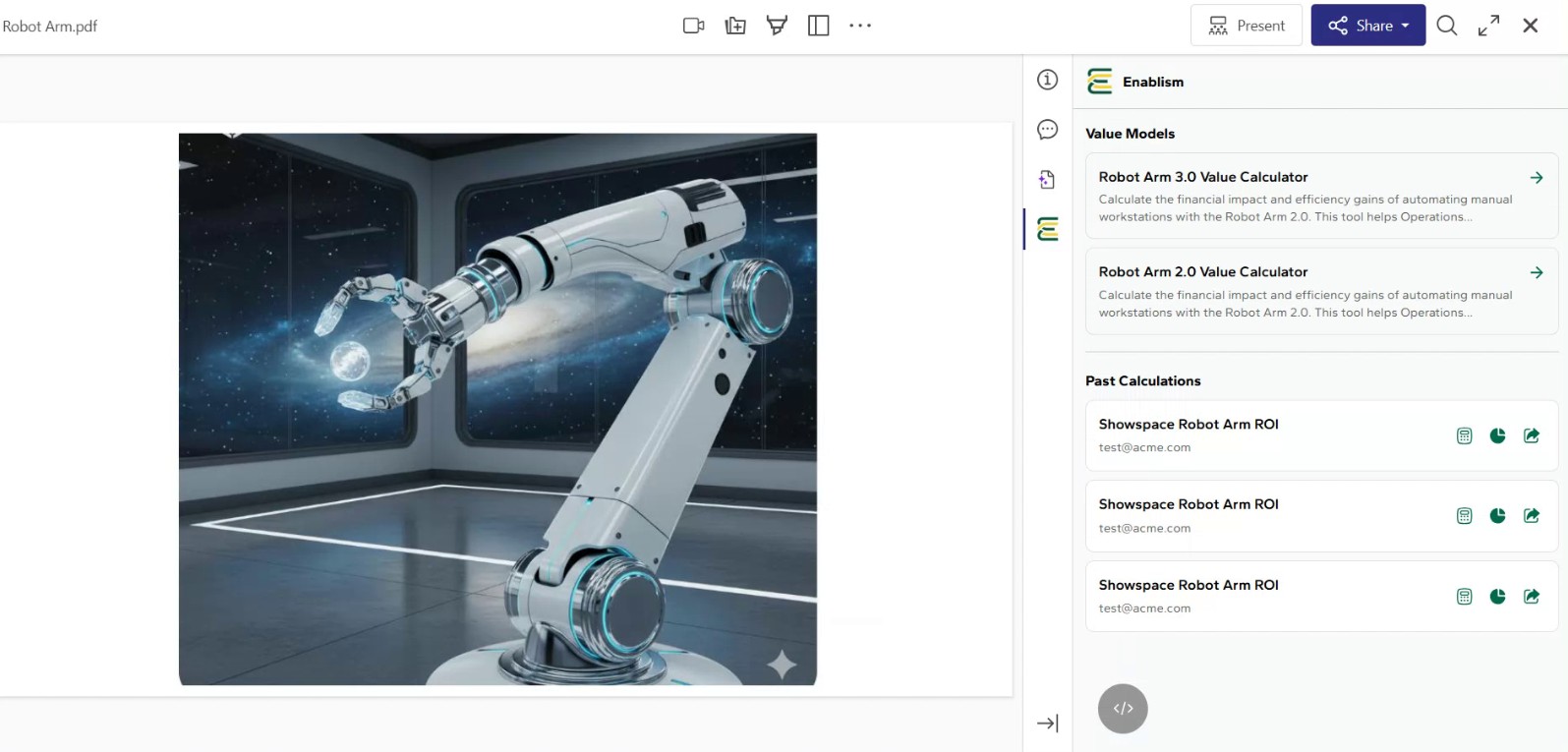Screen dimensions: 1568x752
Task: Click the Present button
Action: 1246,26
